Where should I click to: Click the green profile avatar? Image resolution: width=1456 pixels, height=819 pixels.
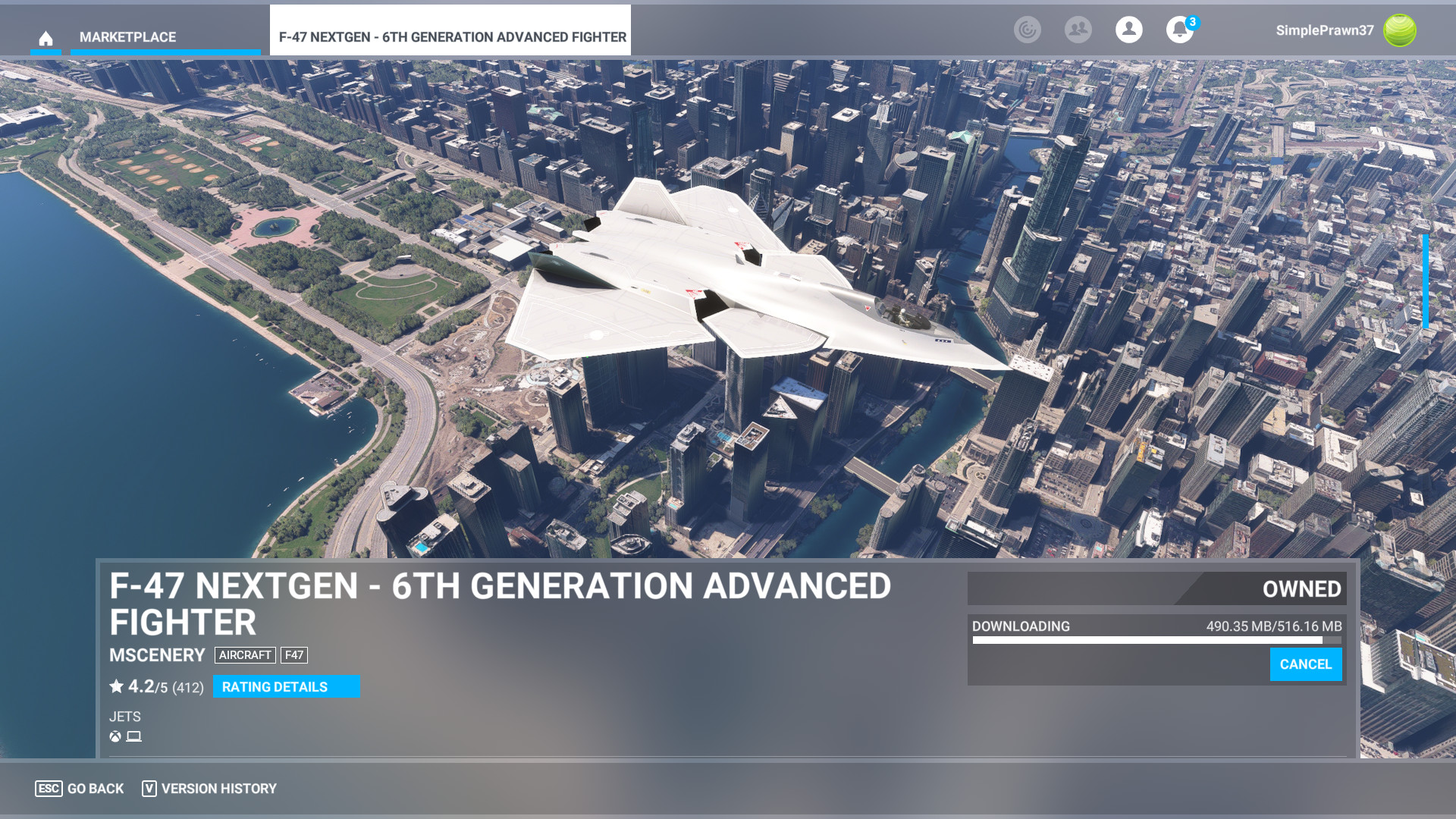click(x=1399, y=30)
